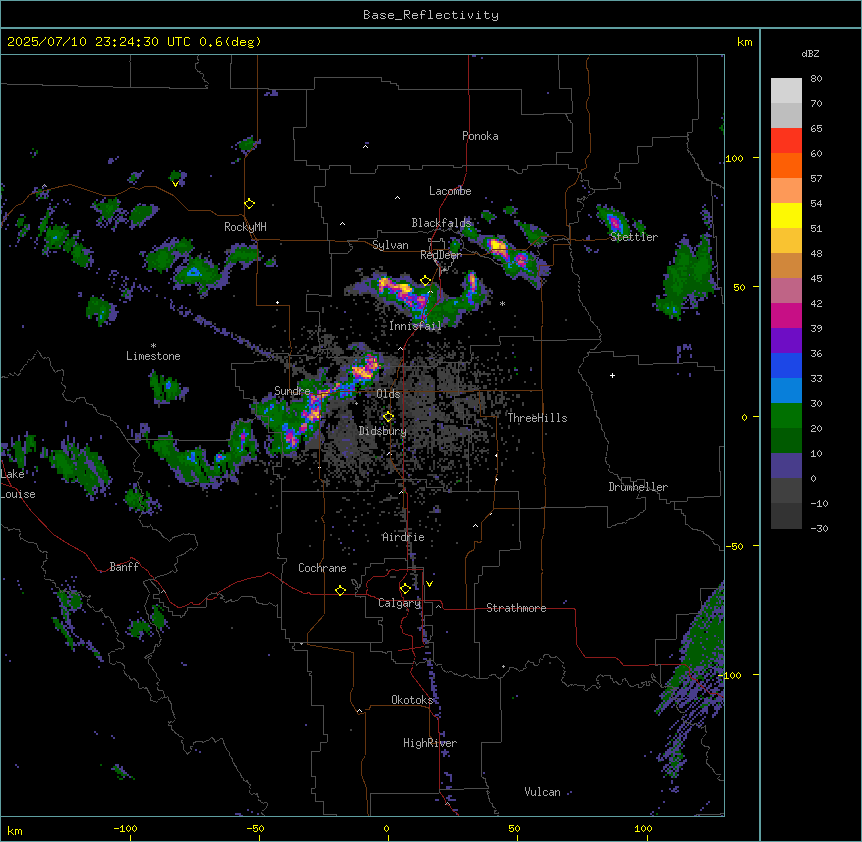Select the -50 tick on the right axis
Image resolution: width=862 pixels, height=842 pixels.
(x=734, y=546)
